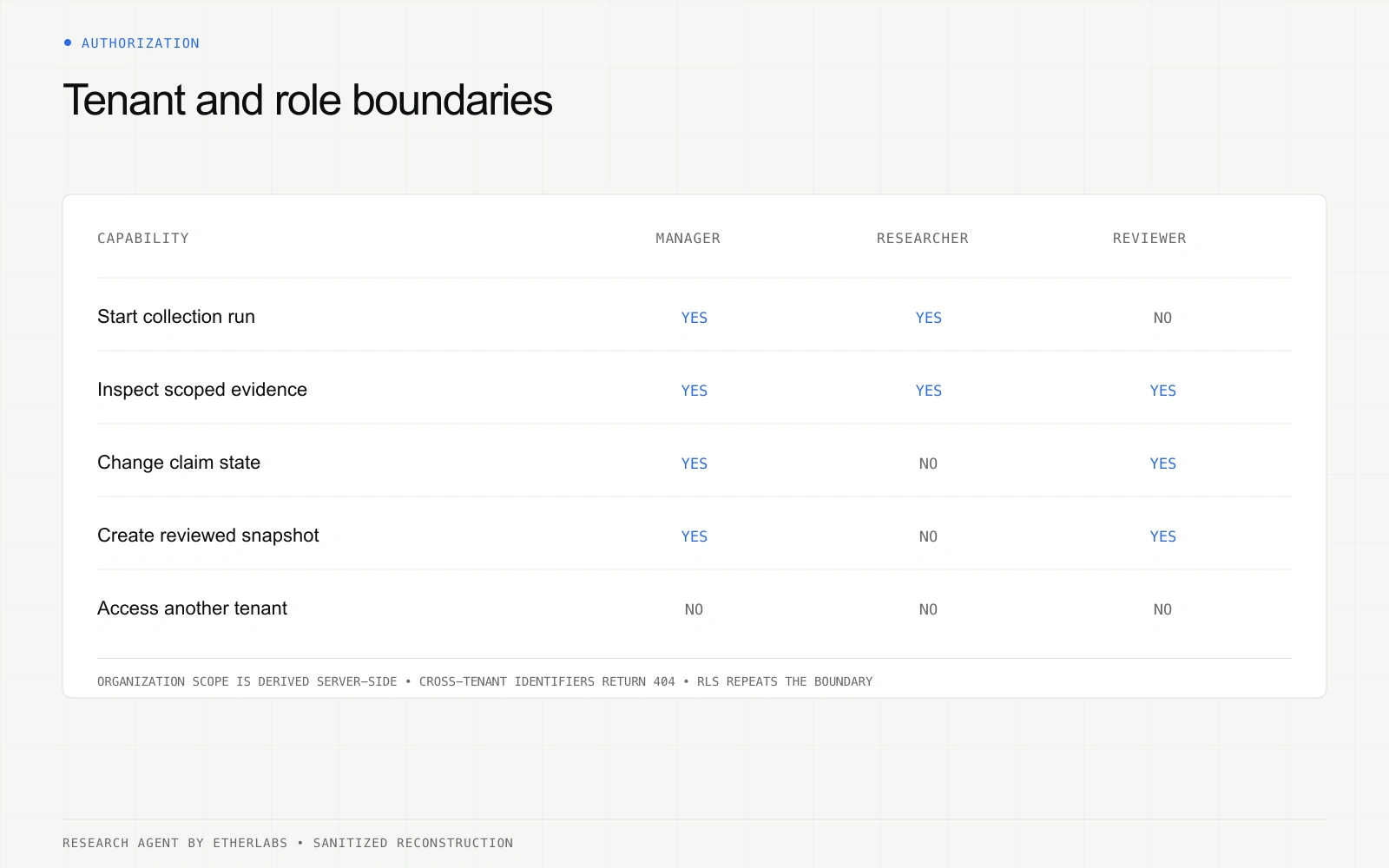Click Researcher NO for Create reviewed snapshot
The image size is (1389, 868).
click(x=928, y=536)
